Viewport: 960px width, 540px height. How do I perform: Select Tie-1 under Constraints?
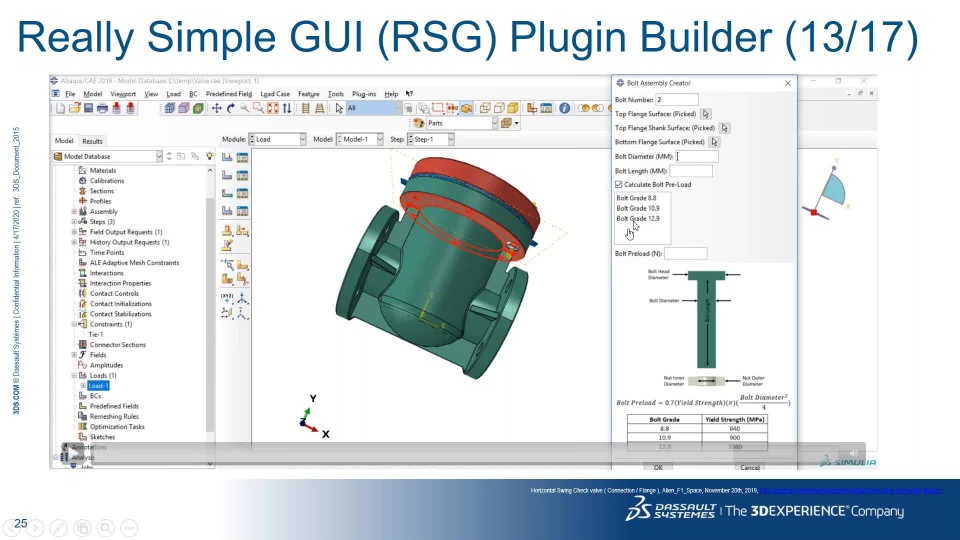pos(96,334)
